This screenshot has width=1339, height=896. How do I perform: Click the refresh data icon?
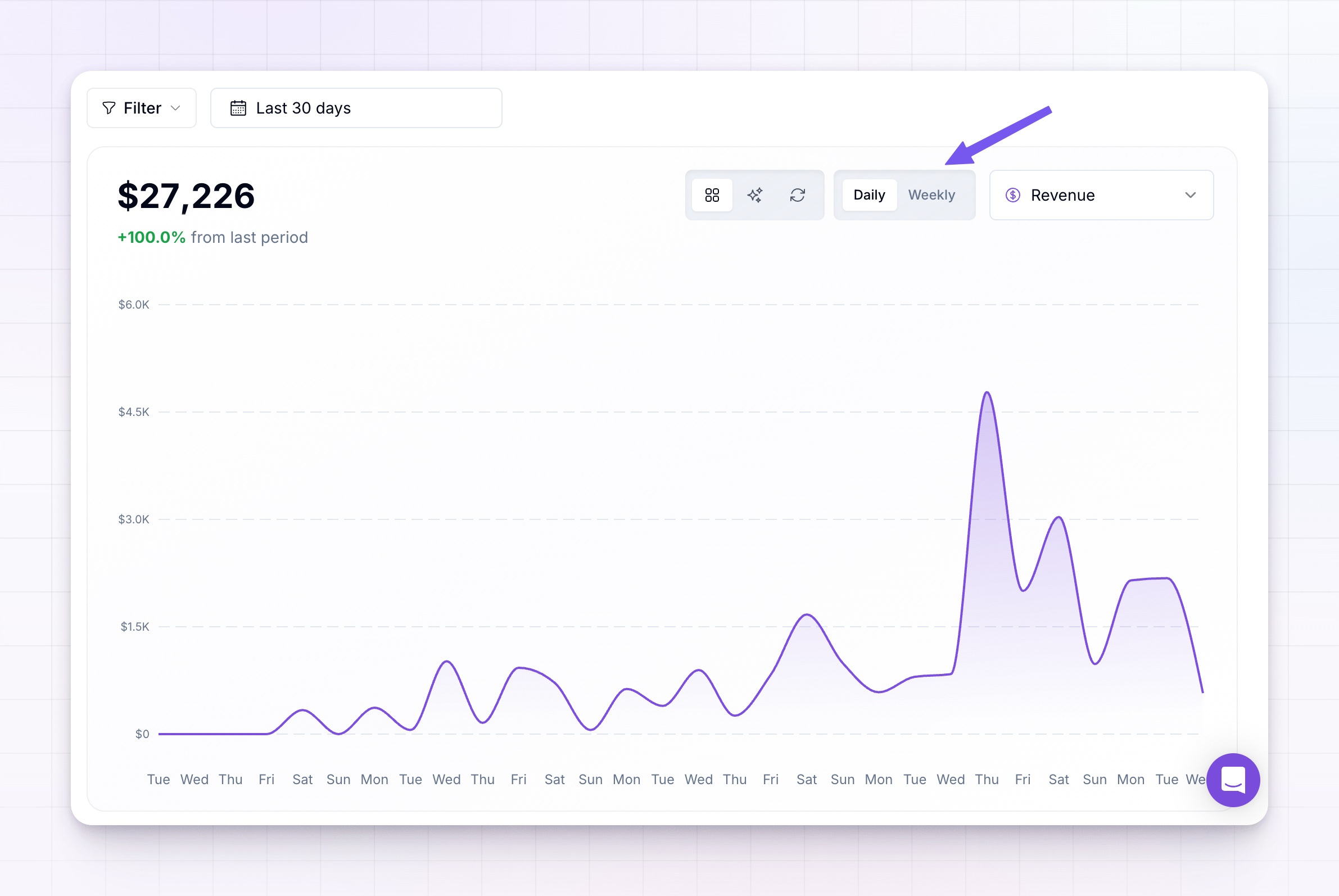click(798, 196)
